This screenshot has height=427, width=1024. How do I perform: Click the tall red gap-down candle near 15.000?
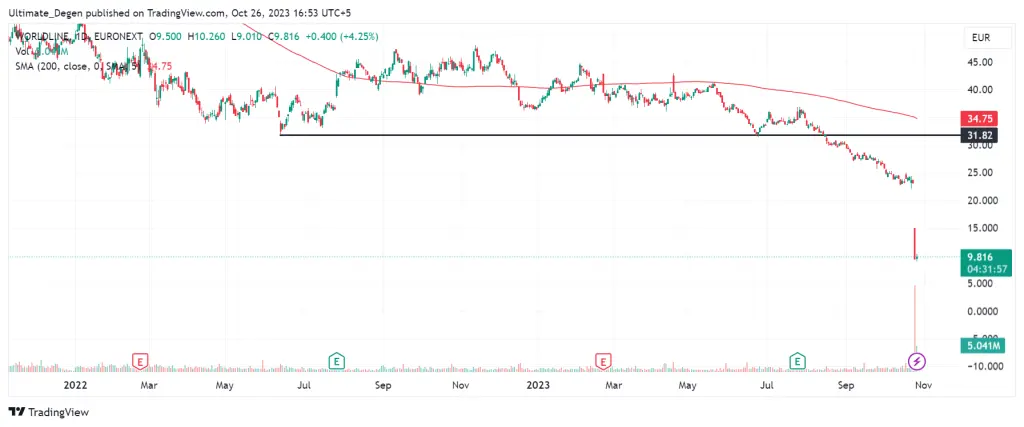916,243
